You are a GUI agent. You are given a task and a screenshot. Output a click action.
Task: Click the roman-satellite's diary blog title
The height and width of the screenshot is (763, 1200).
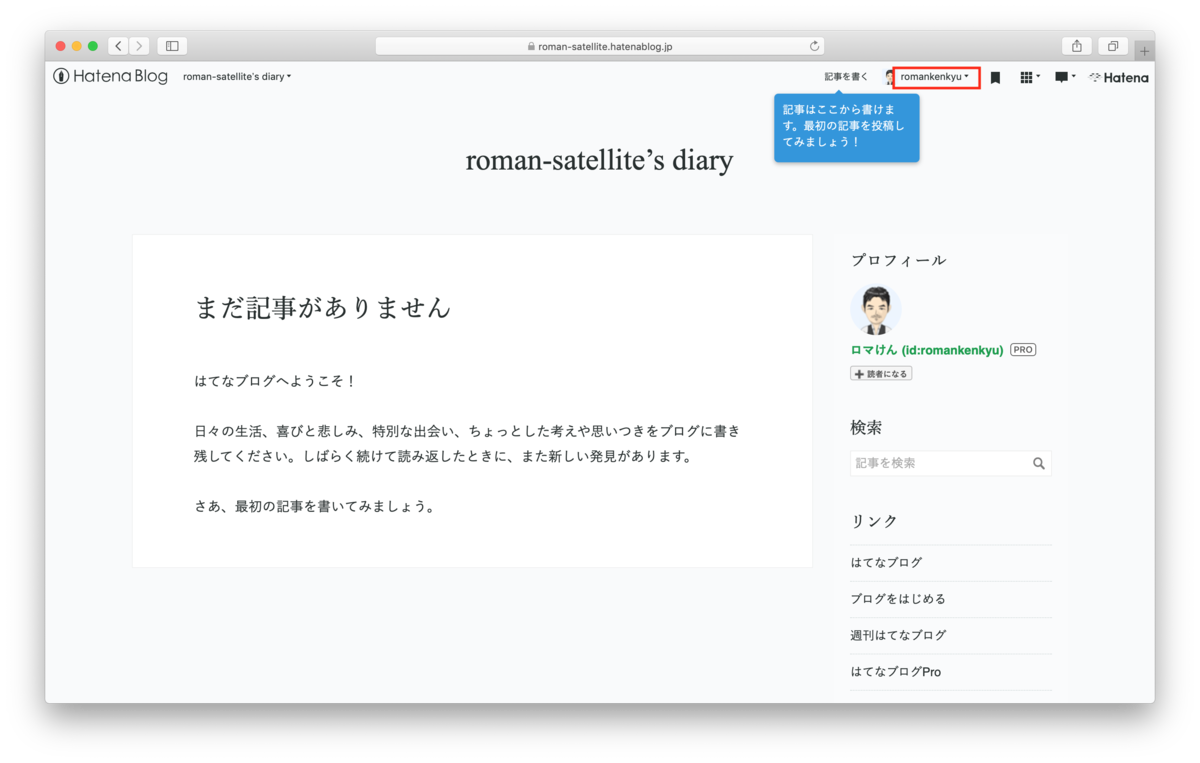(x=599, y=160)
